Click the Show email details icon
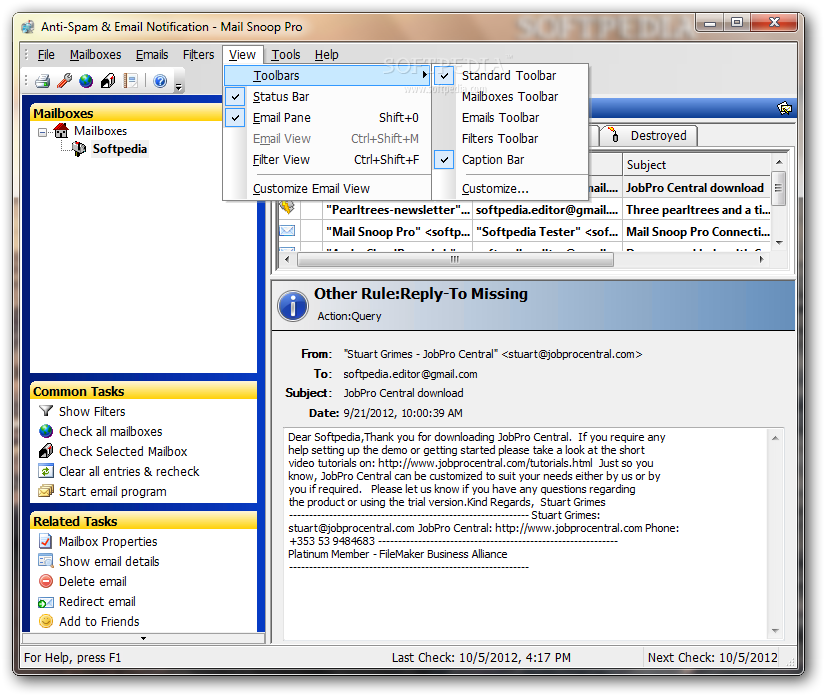This screenshot has width=825, height=696. pyautogui.click(x=46, y=561)
